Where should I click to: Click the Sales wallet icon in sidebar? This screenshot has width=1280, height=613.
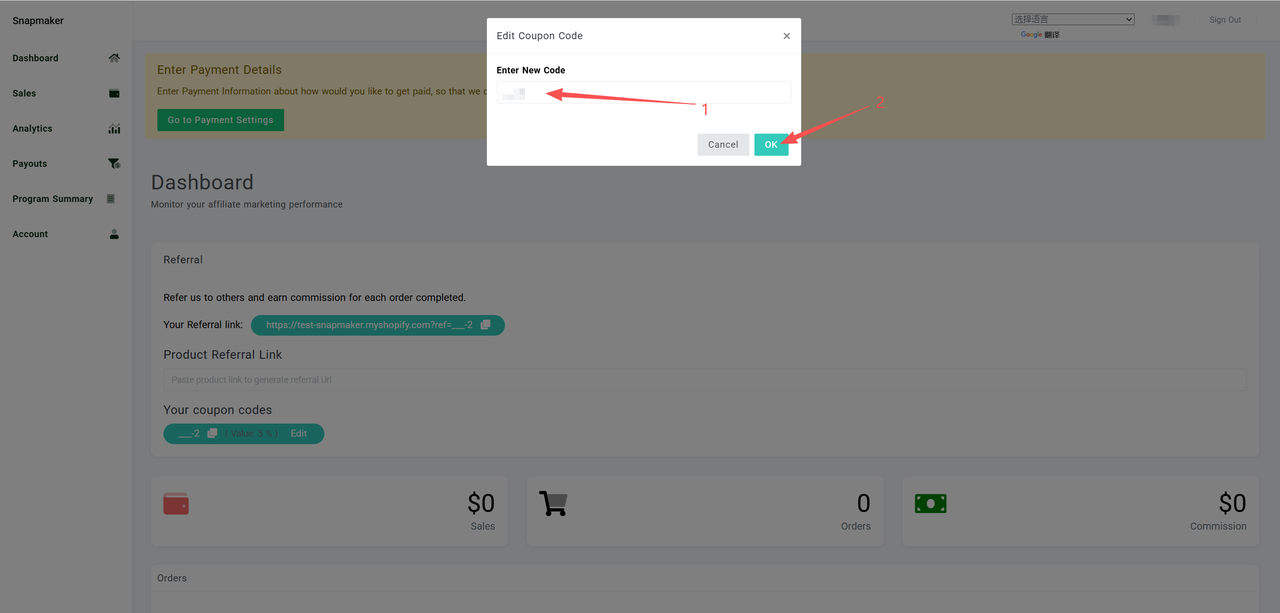tap(114, 93)
